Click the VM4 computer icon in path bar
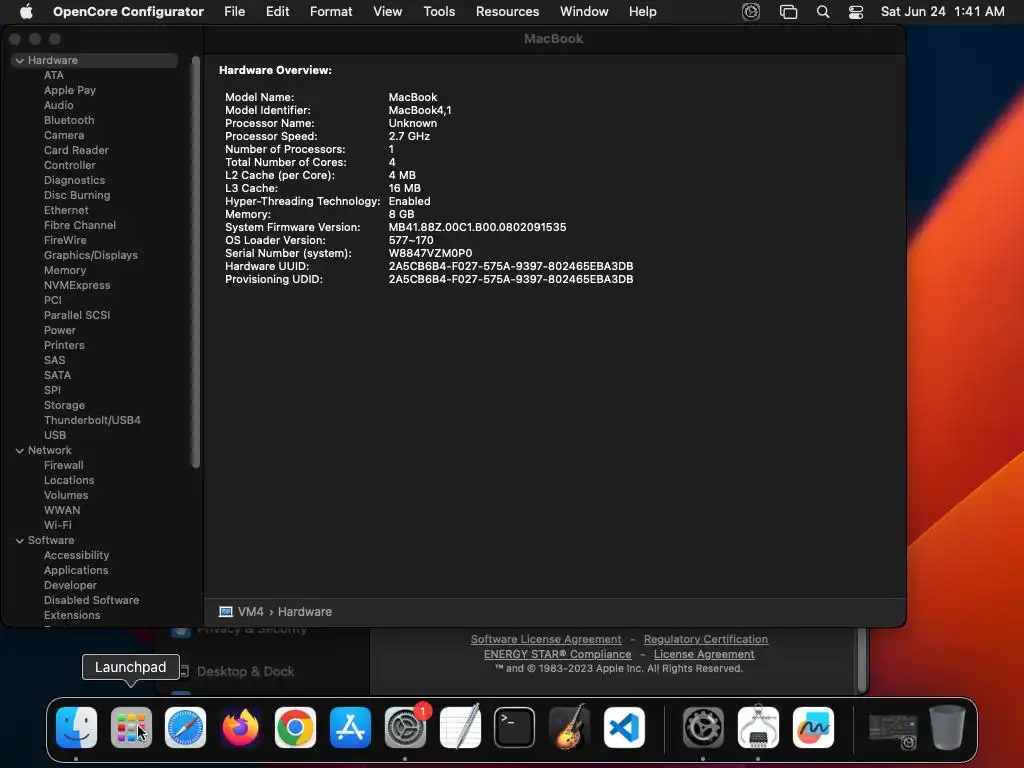1024x768 pixels. [x=225, y=612]
